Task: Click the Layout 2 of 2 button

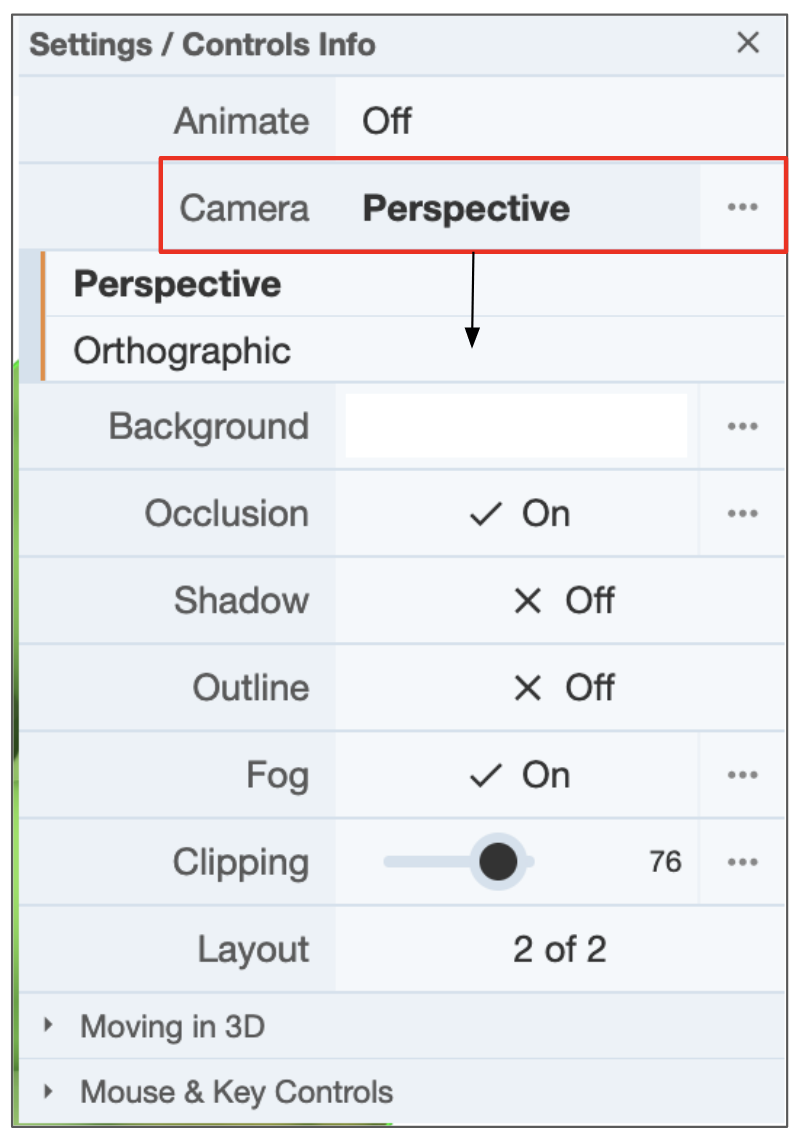Action: coord(559,949)
